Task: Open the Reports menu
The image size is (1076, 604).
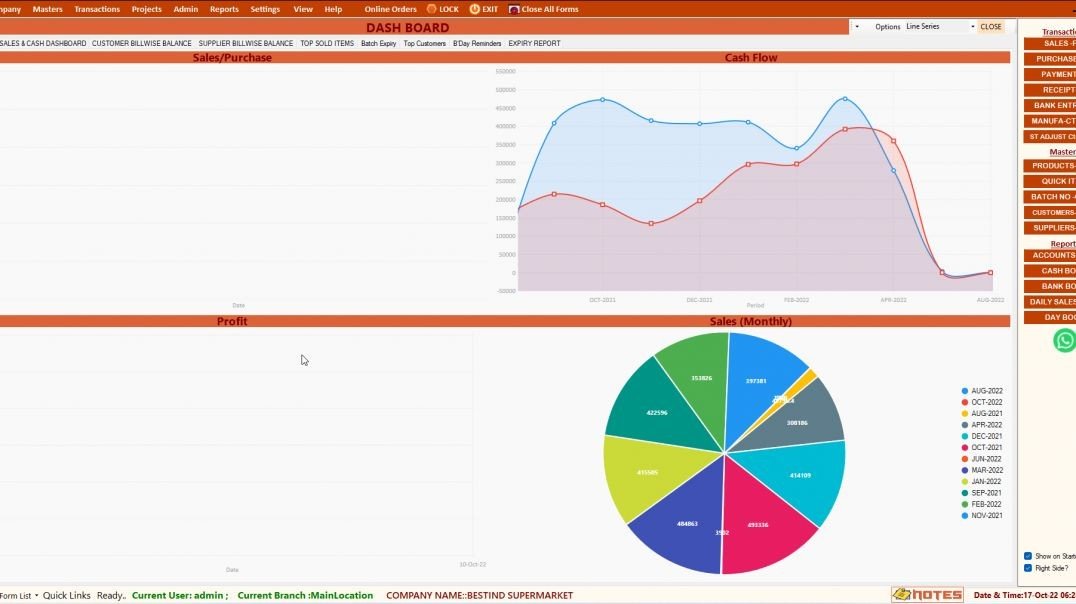Action: click(x=224, y=9)
